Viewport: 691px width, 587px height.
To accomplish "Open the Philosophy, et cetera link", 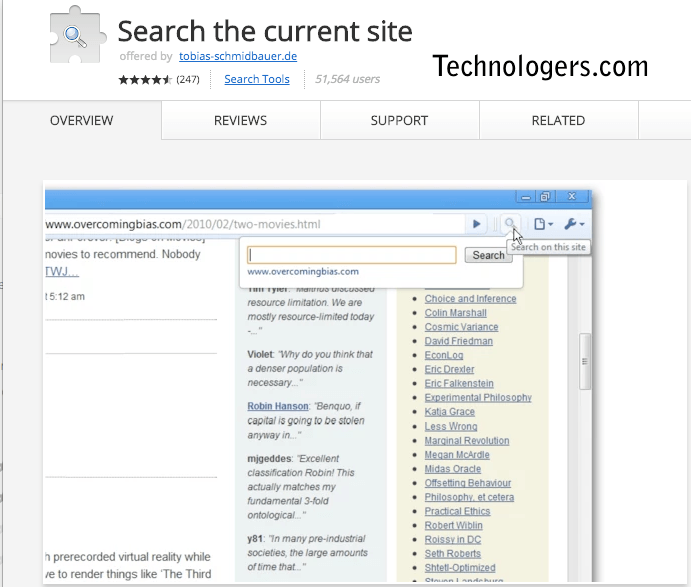I will [469, 497].
